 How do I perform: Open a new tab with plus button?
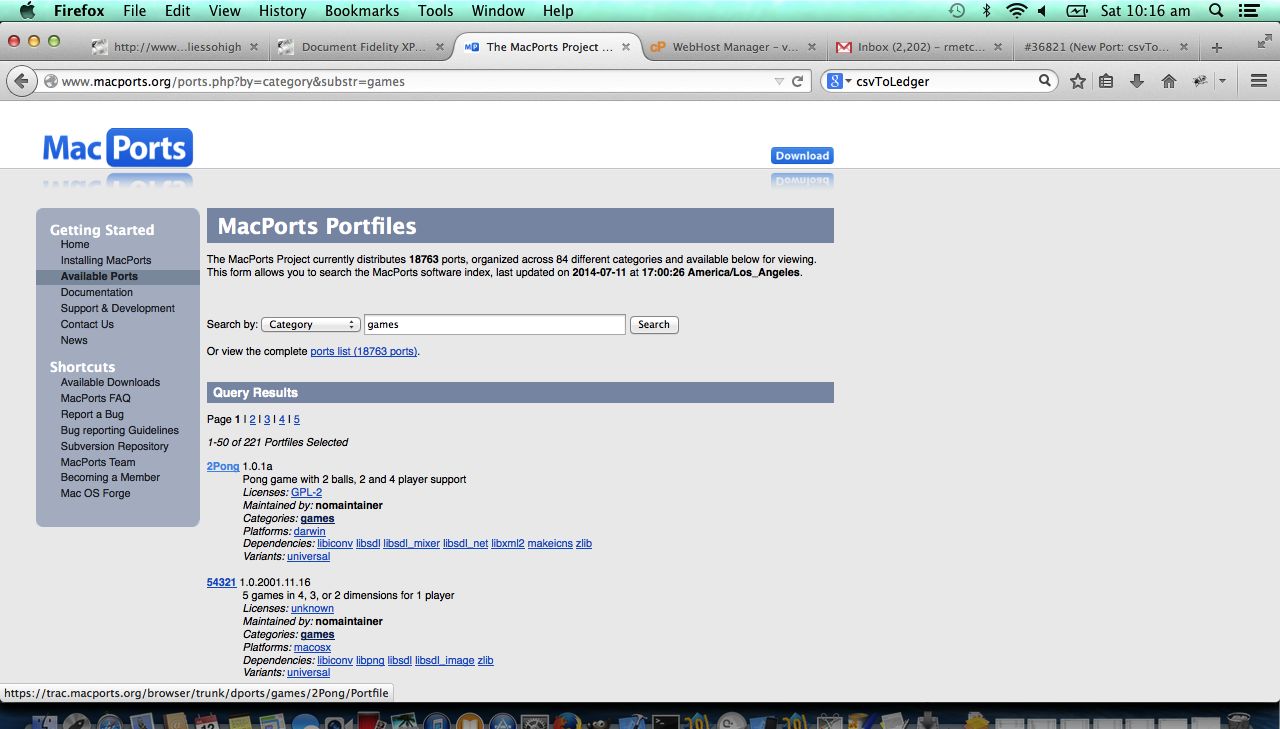[x=1217, y=47]
